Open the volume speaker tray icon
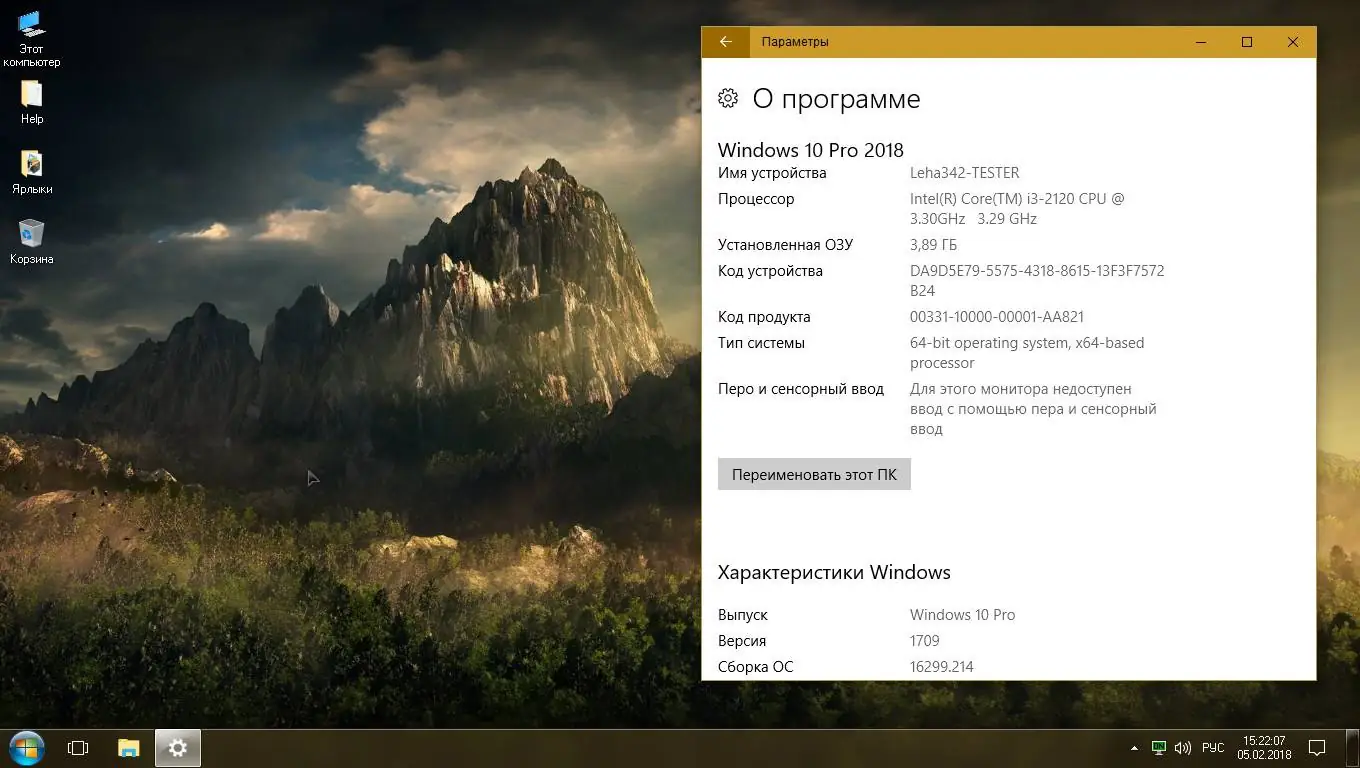1360x768 pixels. [x=1183, y=748]
